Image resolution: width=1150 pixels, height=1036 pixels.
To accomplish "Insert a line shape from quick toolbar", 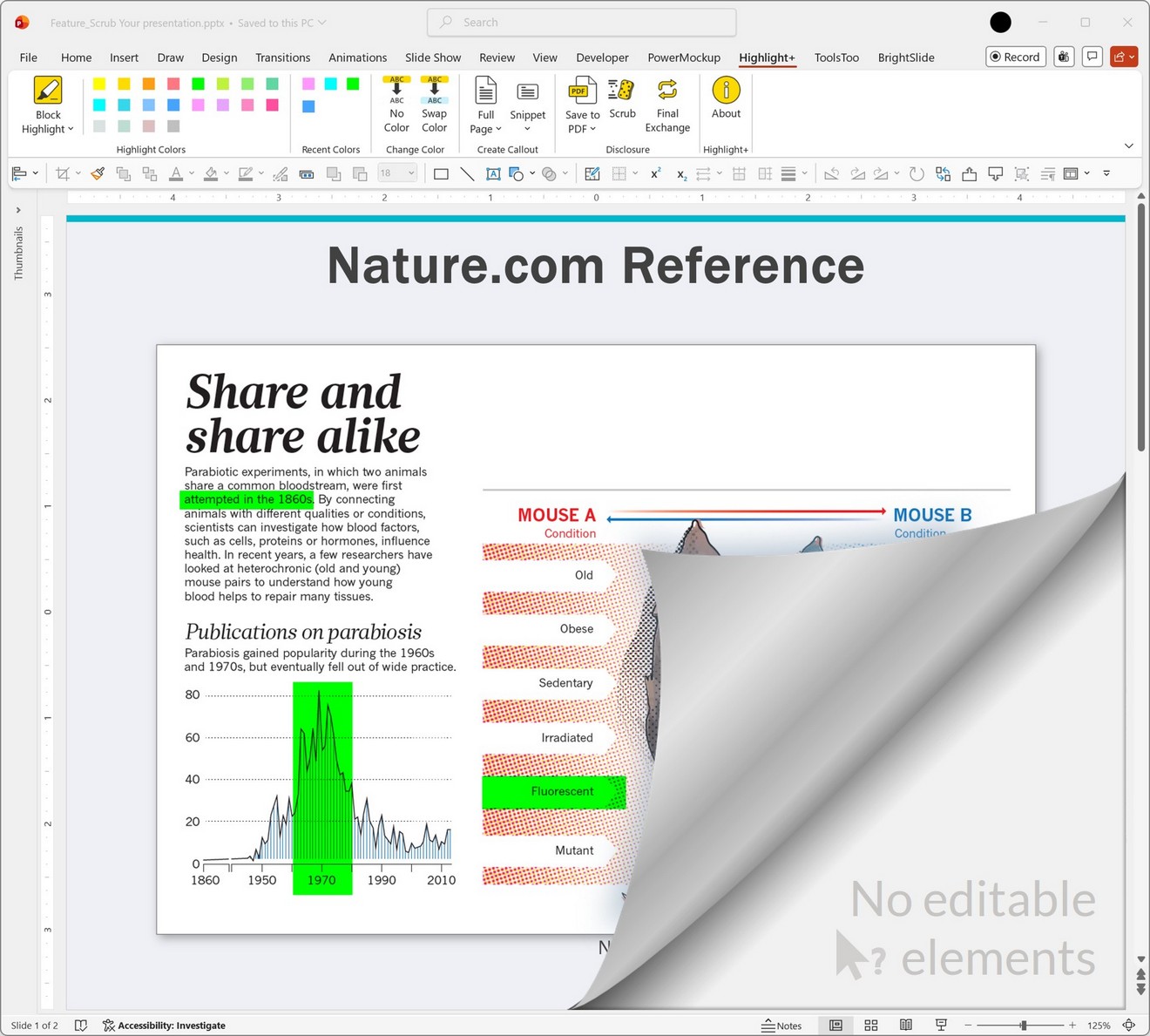I will (467, 174).
